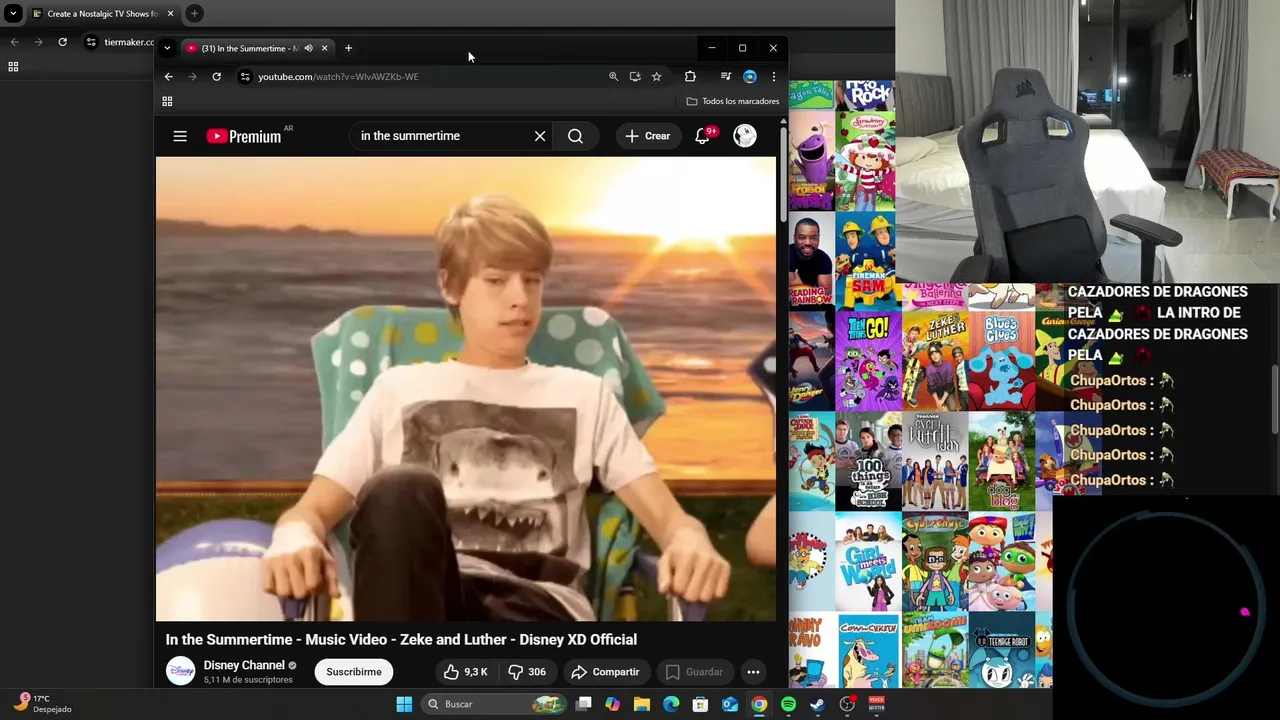
Task: Bookmark this page with the star icon
Action: point(656,76)
